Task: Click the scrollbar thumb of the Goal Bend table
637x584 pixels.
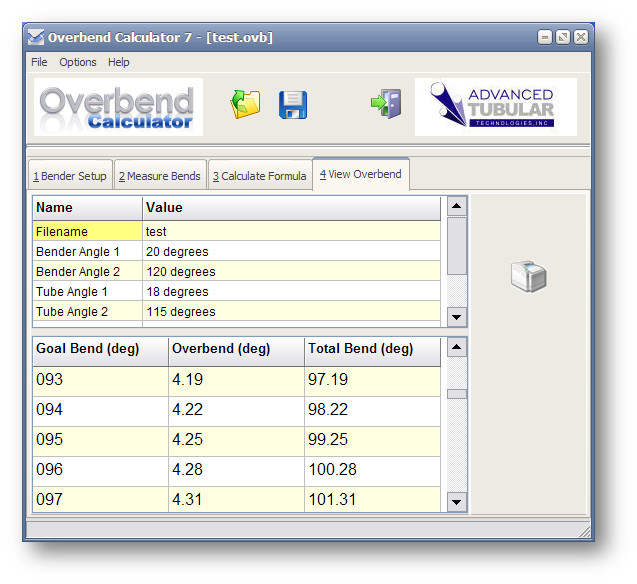Action: click(x=457, y=394)
